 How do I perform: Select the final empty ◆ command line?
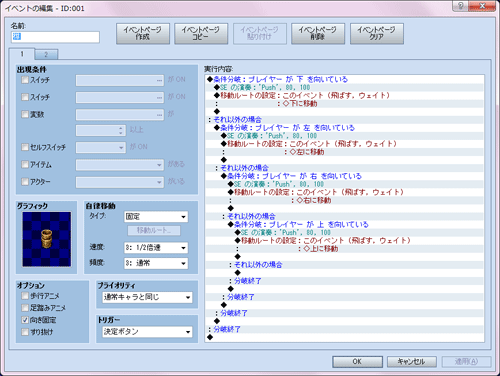tap(344, 337)
